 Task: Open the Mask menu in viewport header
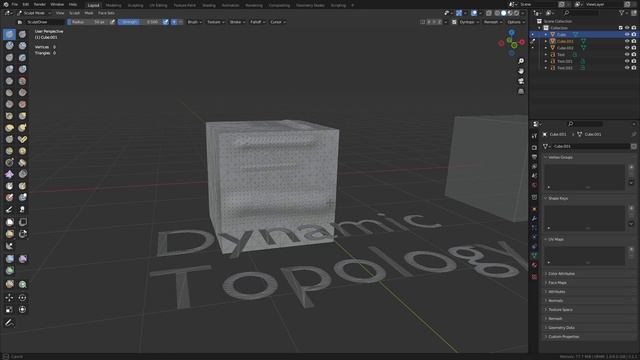[89, 13]
